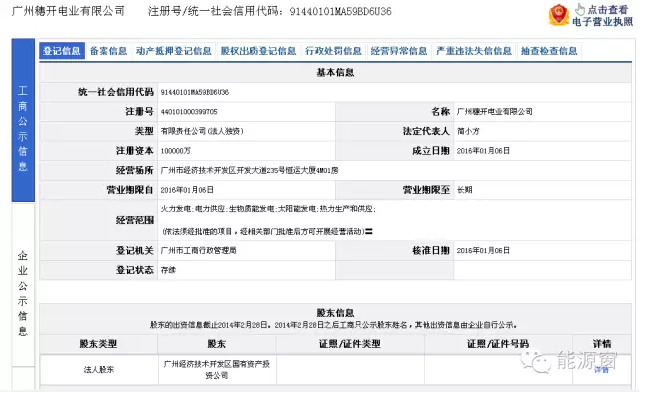Click the 电子营业执照 link text
This screenshot has width=671, height=397.
click(603, 21)
